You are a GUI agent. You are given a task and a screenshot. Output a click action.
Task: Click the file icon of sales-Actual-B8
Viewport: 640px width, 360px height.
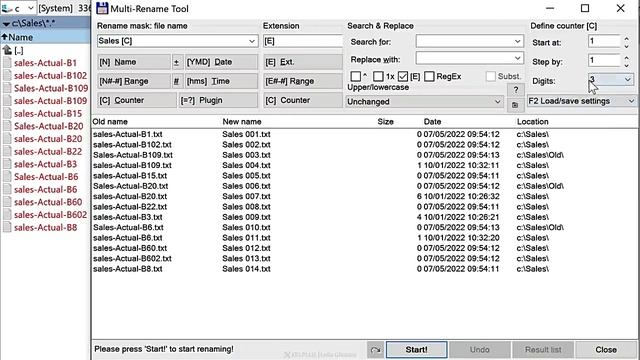(7, 227)
